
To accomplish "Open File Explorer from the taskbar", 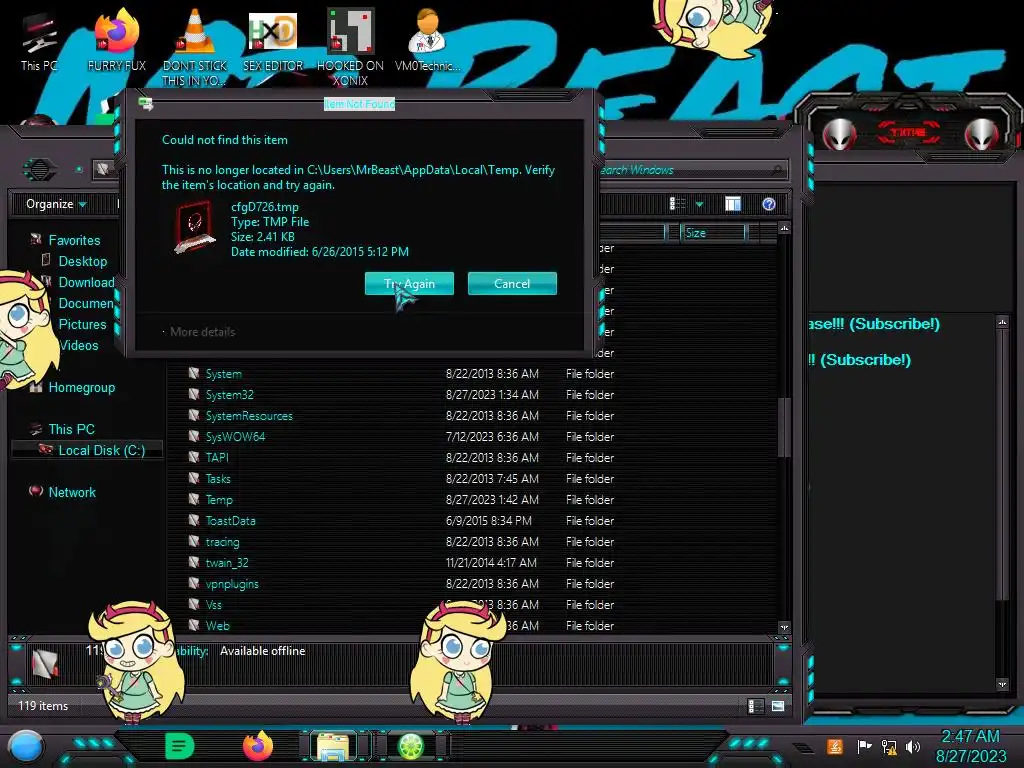I will tap(333, 747).
